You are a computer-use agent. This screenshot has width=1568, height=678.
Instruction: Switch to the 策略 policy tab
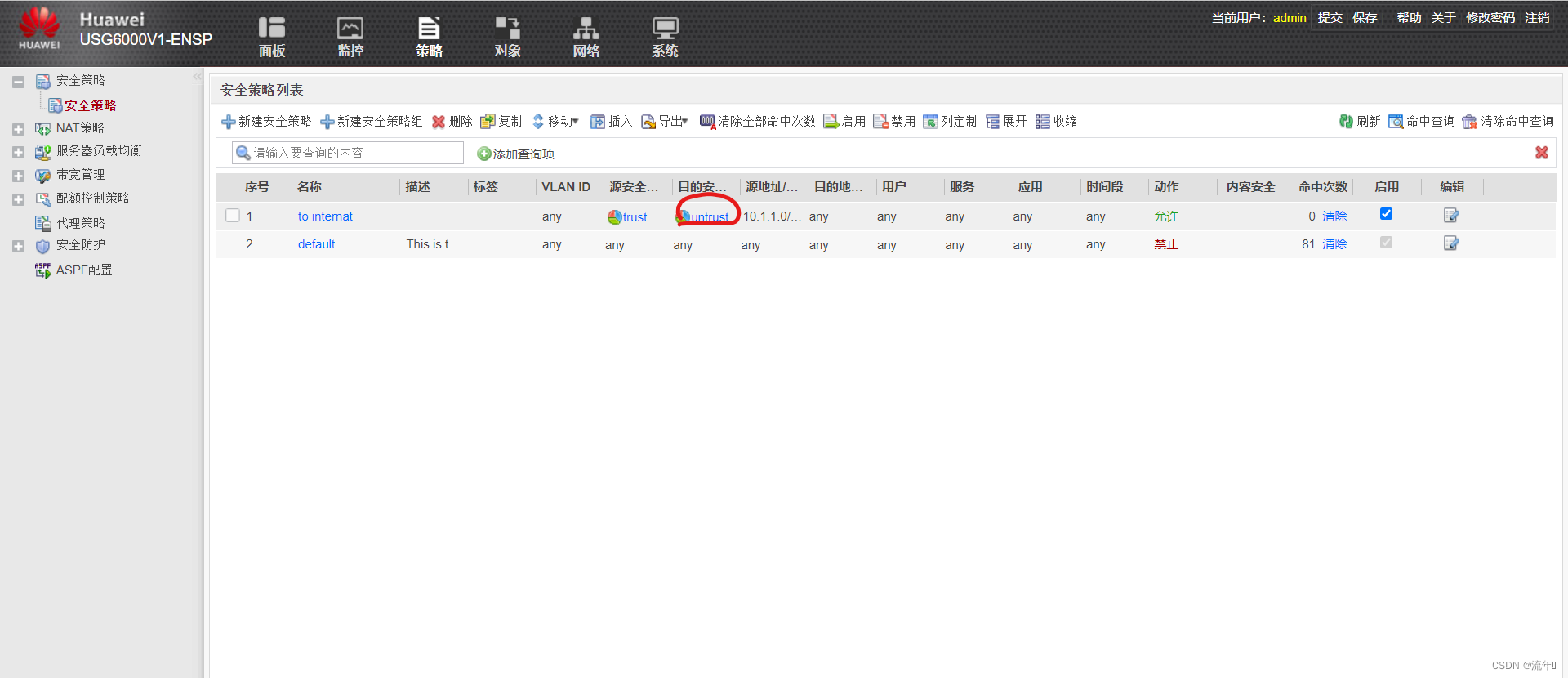tap(429, 37)
